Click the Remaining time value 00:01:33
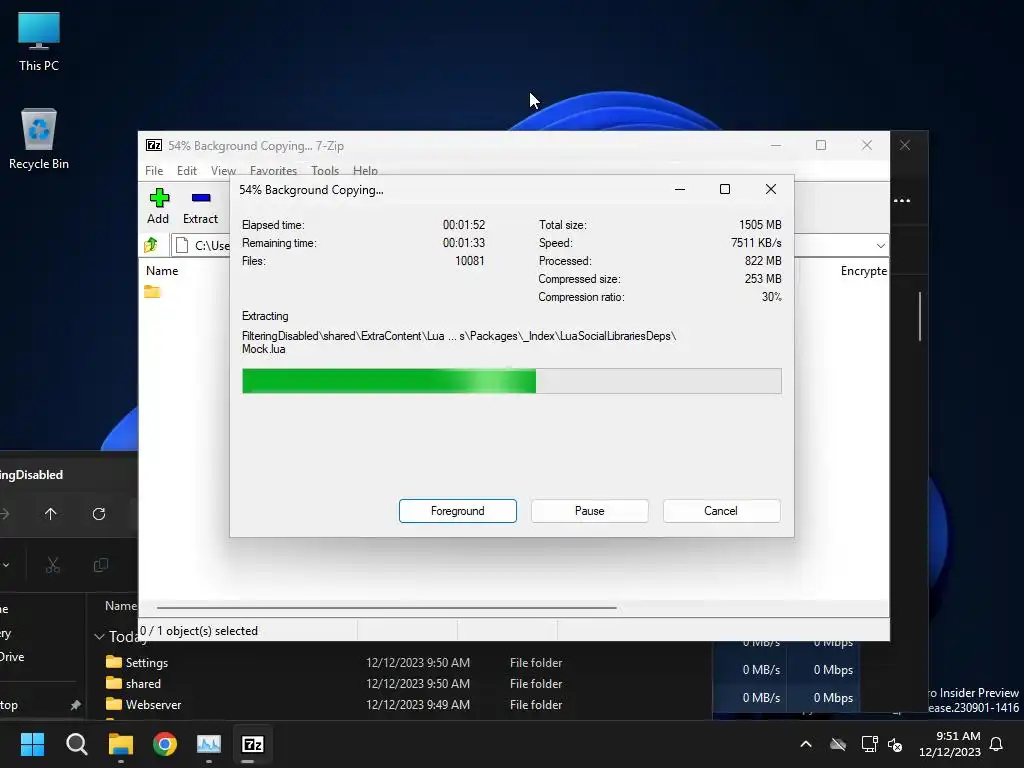1024x768 pixels. point(464,242)
